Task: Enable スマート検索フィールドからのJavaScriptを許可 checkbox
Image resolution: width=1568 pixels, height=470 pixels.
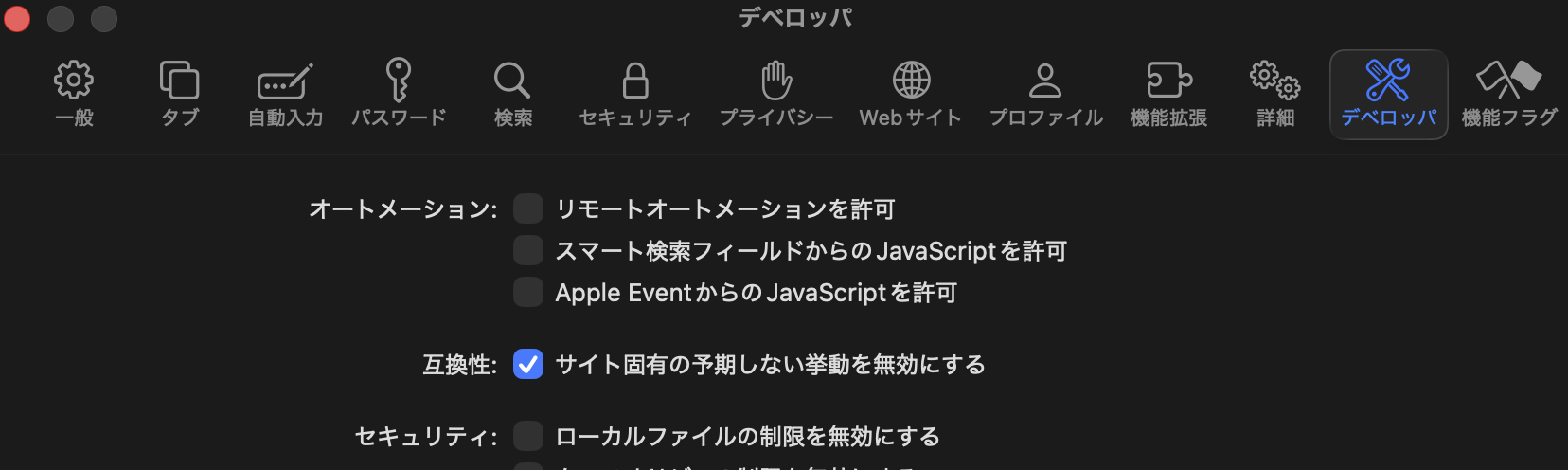Action: click(x=528, y=250)
